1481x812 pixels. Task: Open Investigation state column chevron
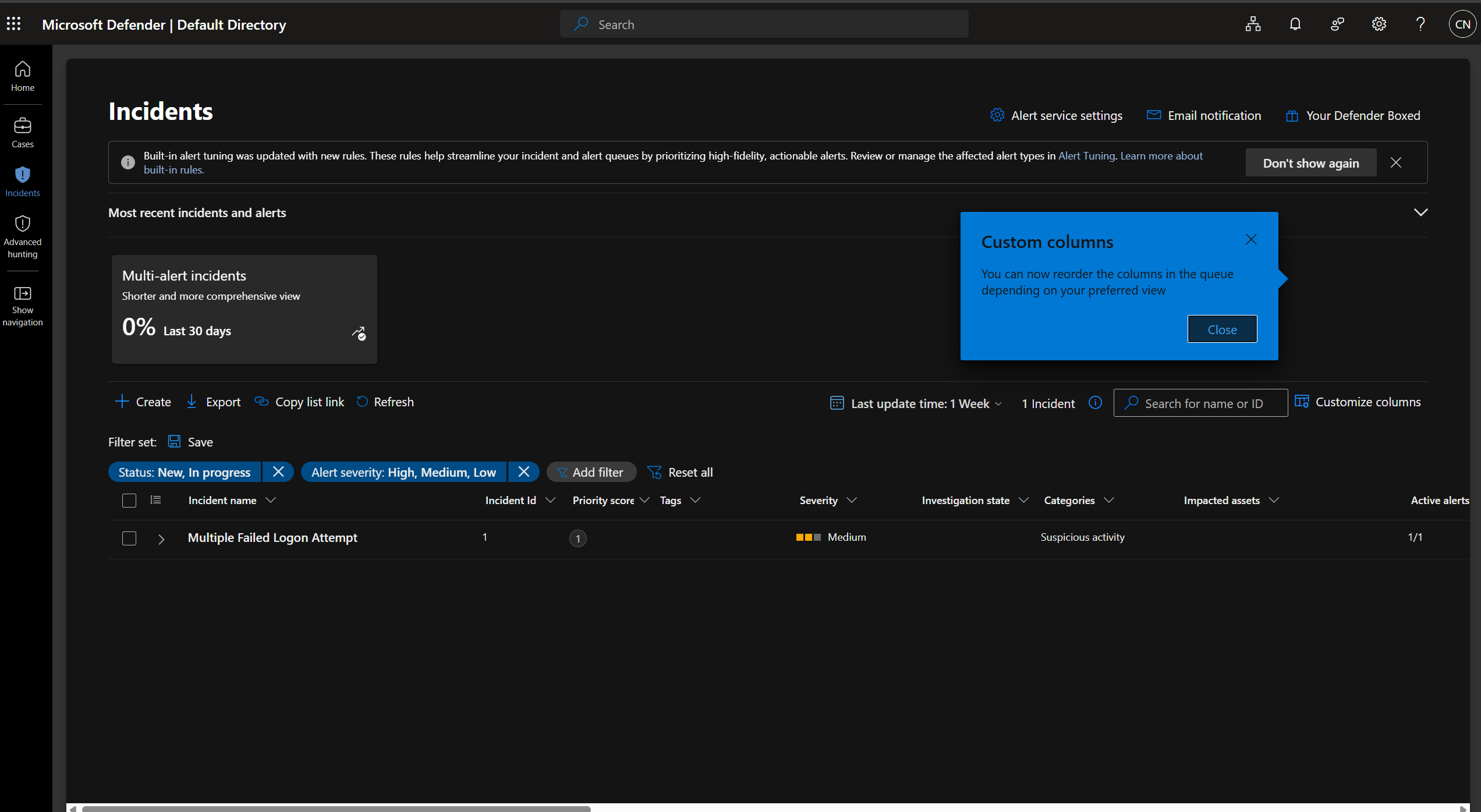(x=1023, y=500)
